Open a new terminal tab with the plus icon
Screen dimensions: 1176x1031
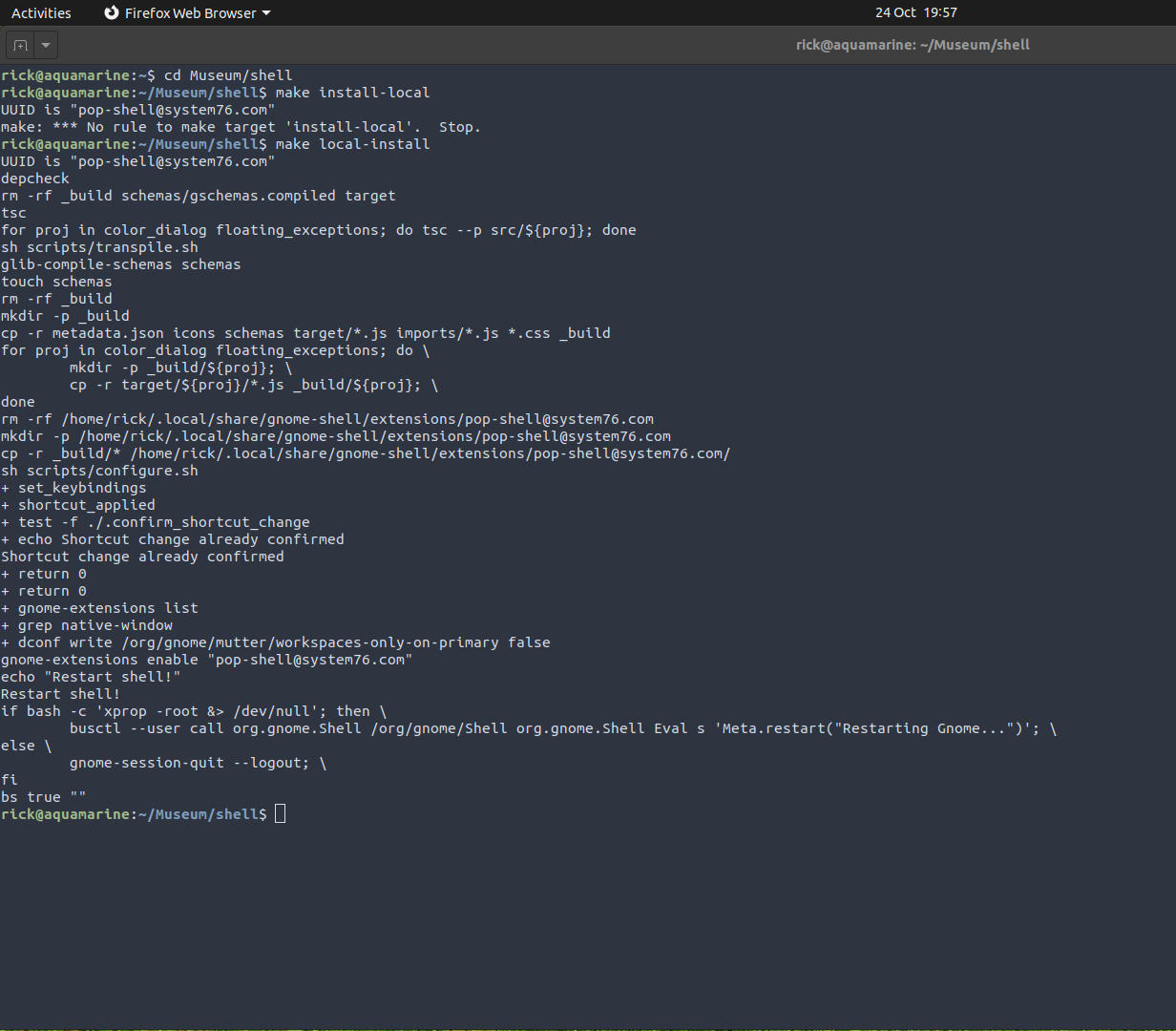[20, 44]
